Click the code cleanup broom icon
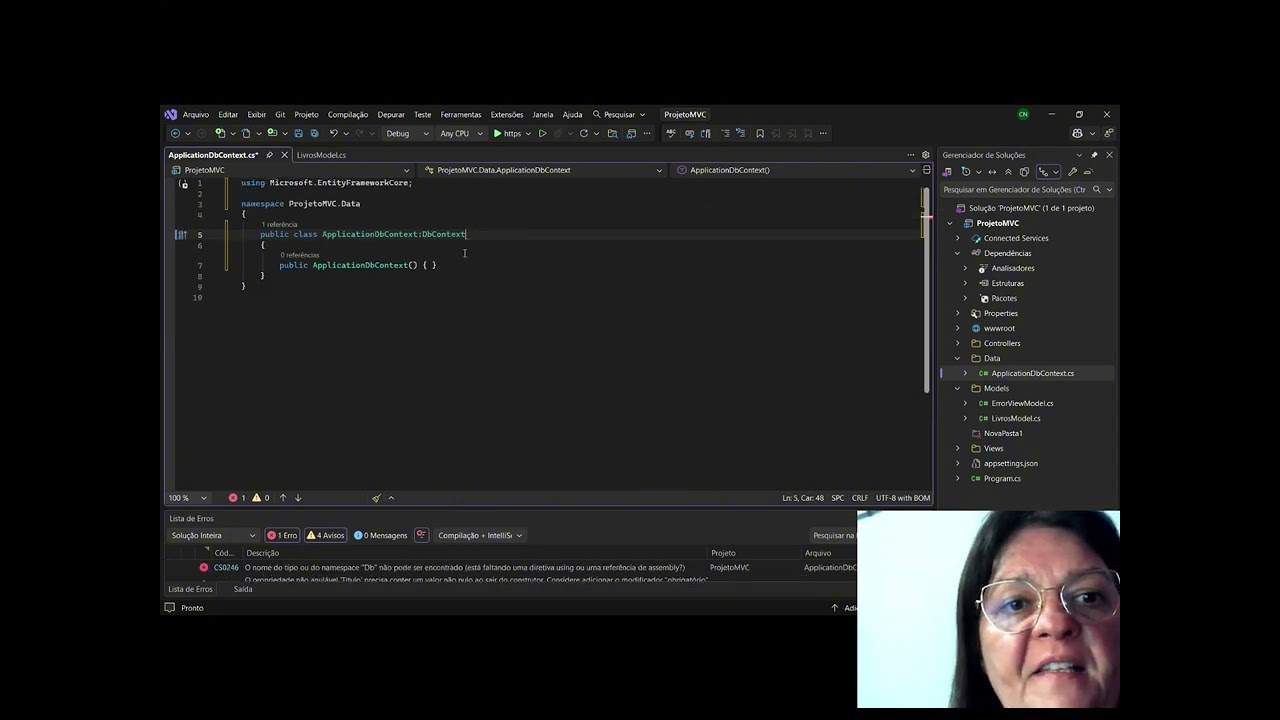Viewport: 1280px width, 720px height. click(x=376, y=497)
